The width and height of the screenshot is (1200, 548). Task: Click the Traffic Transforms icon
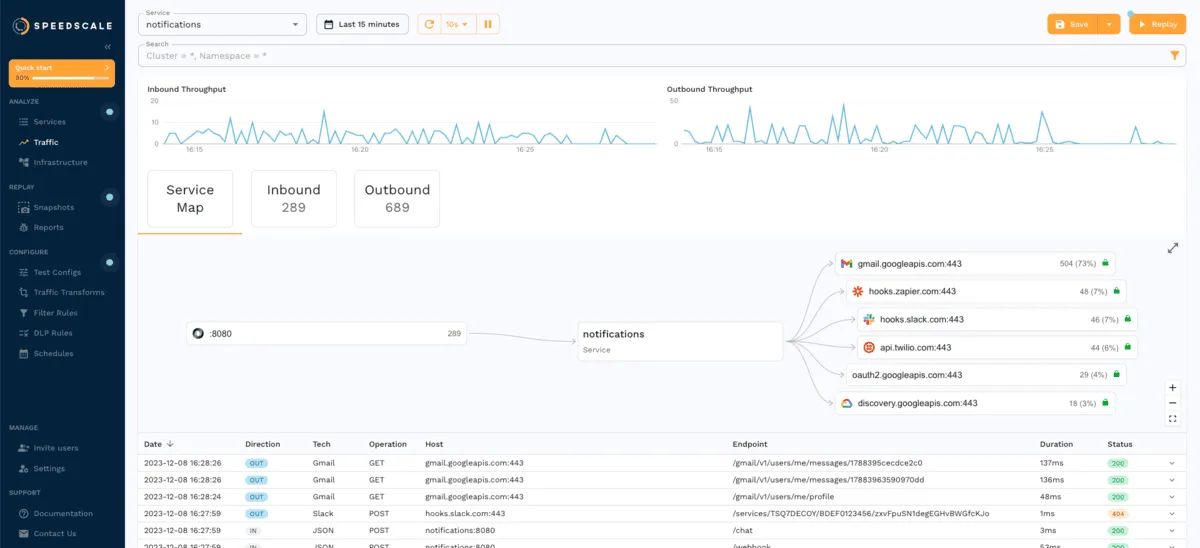click(24, 292)
